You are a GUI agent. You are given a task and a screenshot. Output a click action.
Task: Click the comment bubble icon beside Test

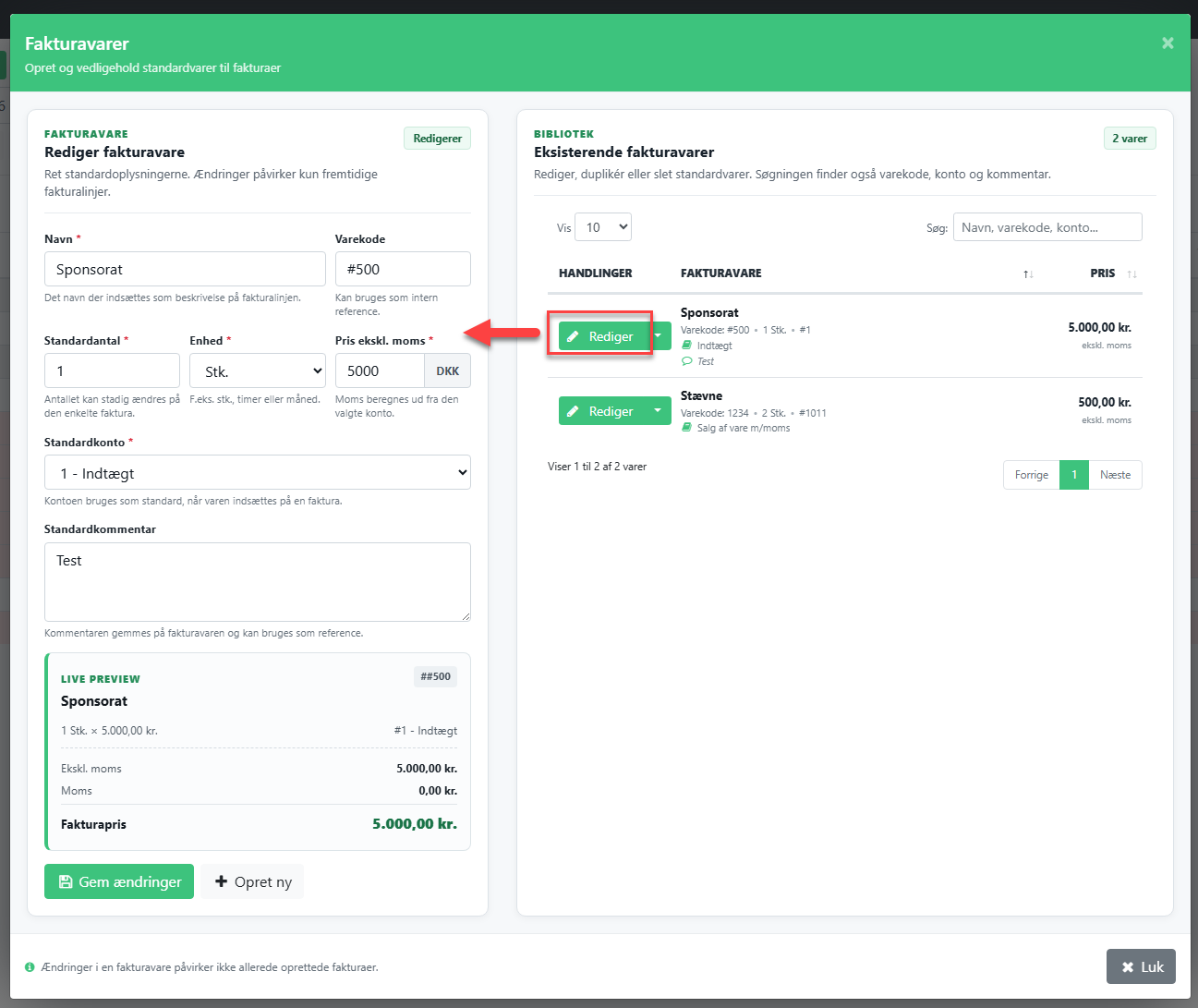(686, 361)
